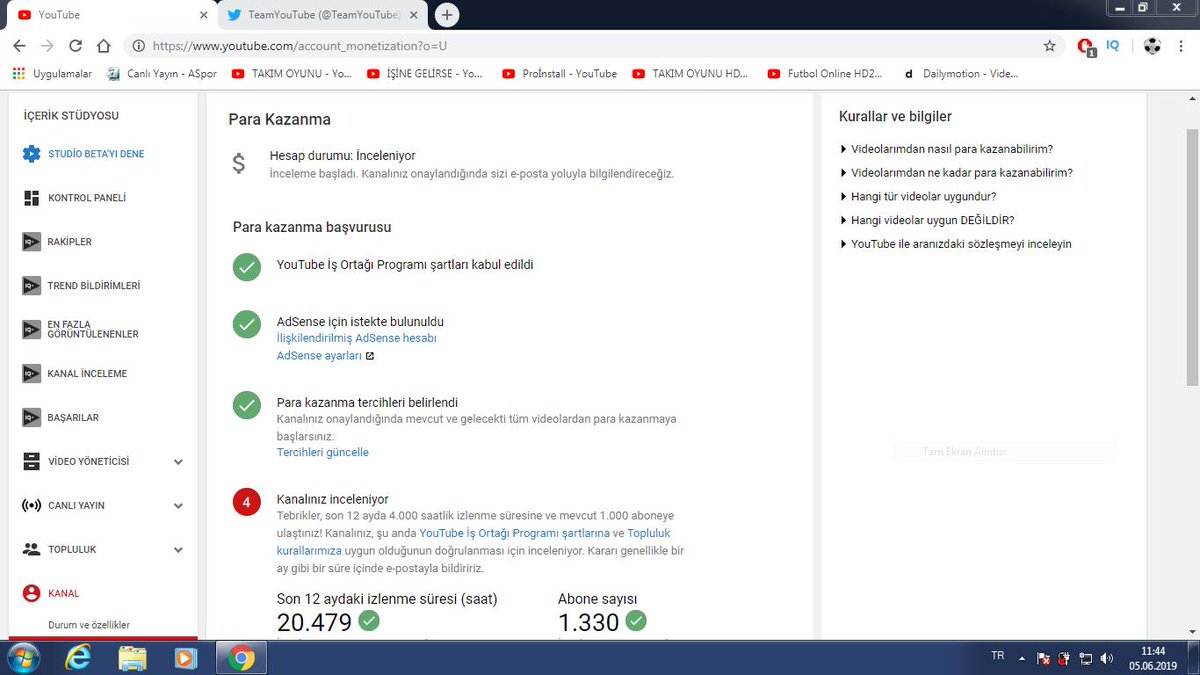Expand Video Yöneticisi chevron
Viewport: 1200px width, 675px height.
(x=178, y=462)
